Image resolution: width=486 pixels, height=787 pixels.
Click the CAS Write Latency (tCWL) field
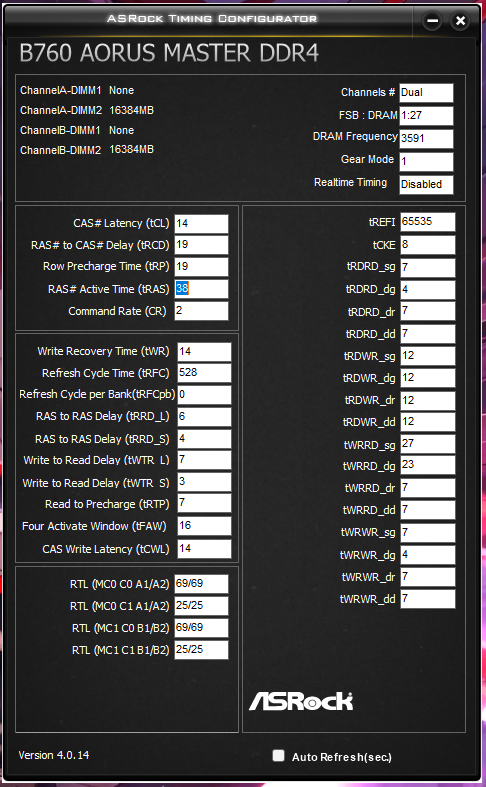pyautogui.click(x=204, y=549)
